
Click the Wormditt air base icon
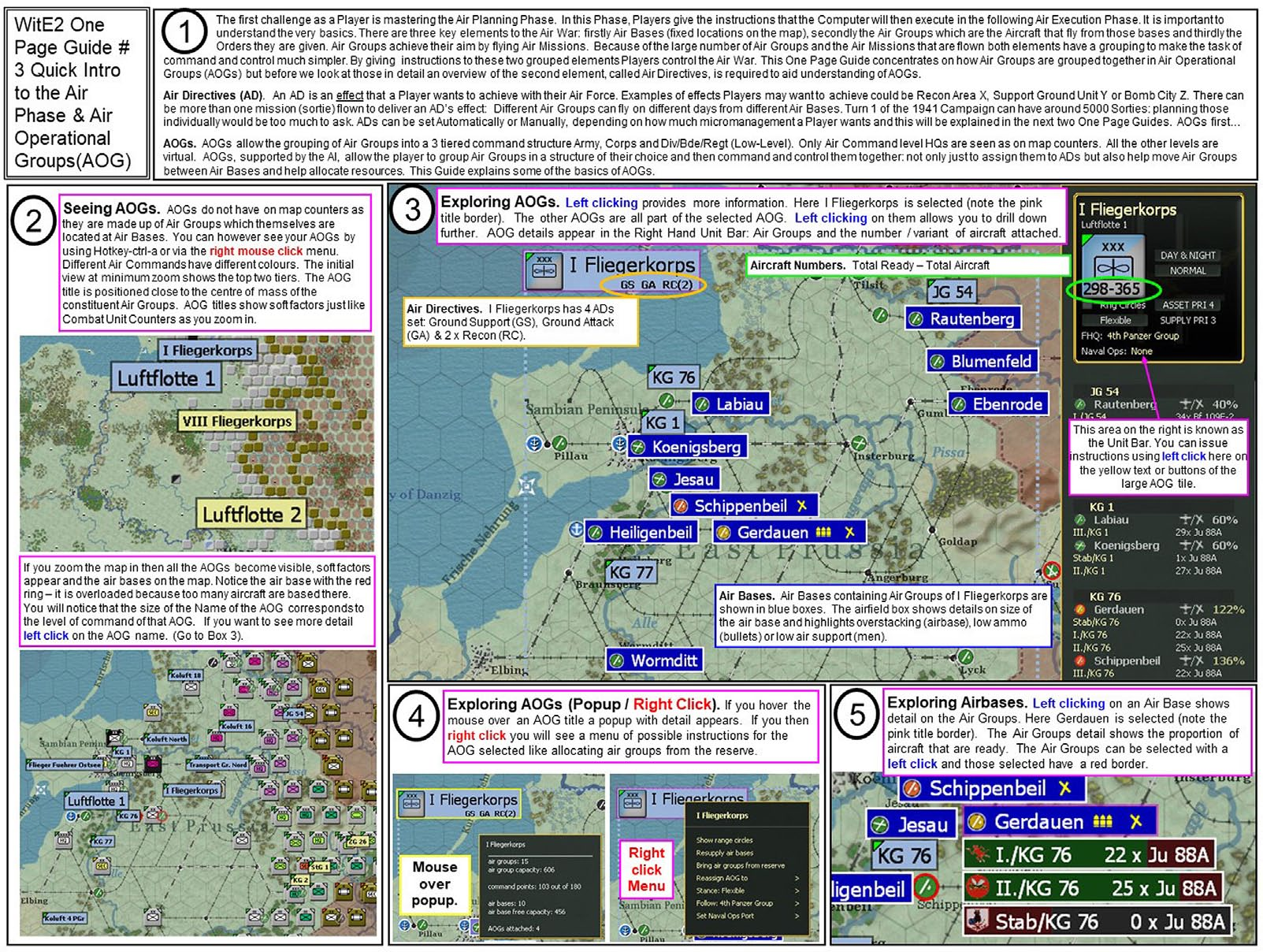[617, 660]
